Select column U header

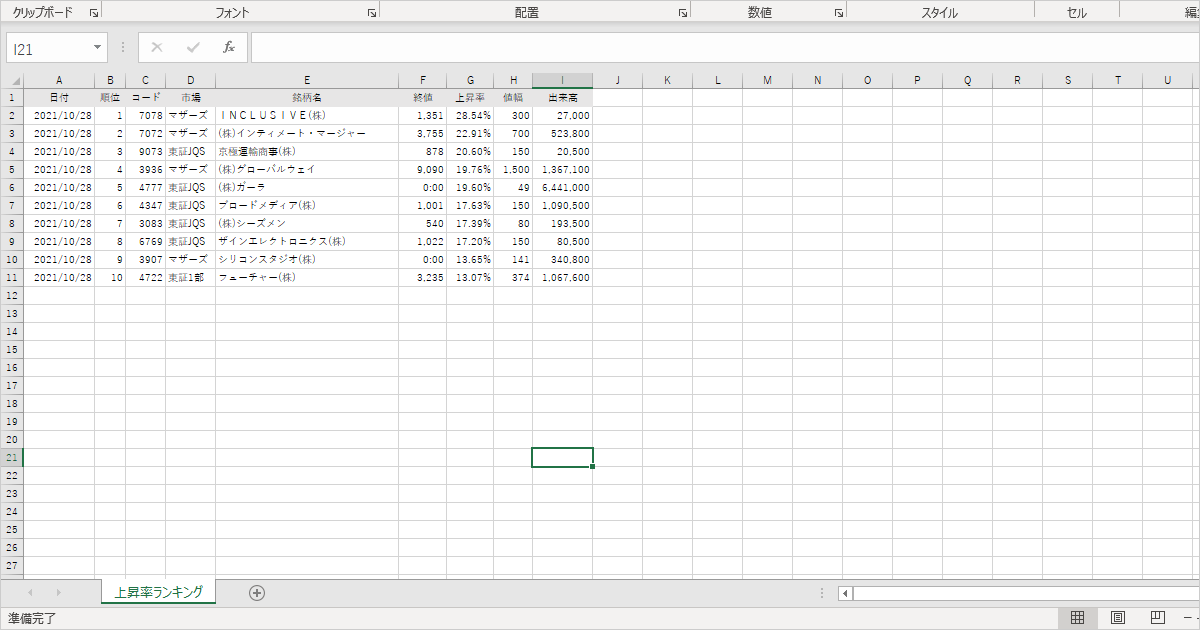(x=1167, y=81)
